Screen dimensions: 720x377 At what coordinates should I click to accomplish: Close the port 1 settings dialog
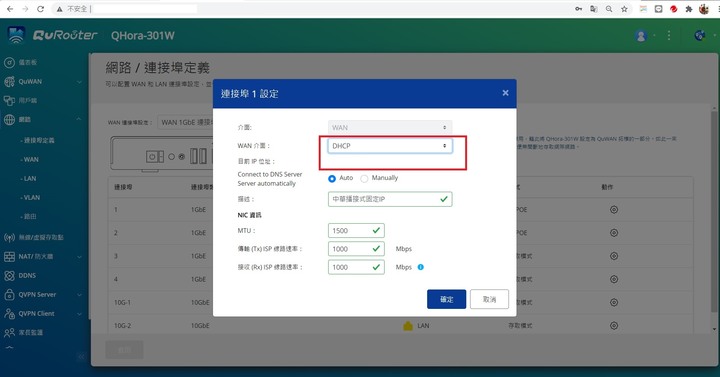coord(505,93)
